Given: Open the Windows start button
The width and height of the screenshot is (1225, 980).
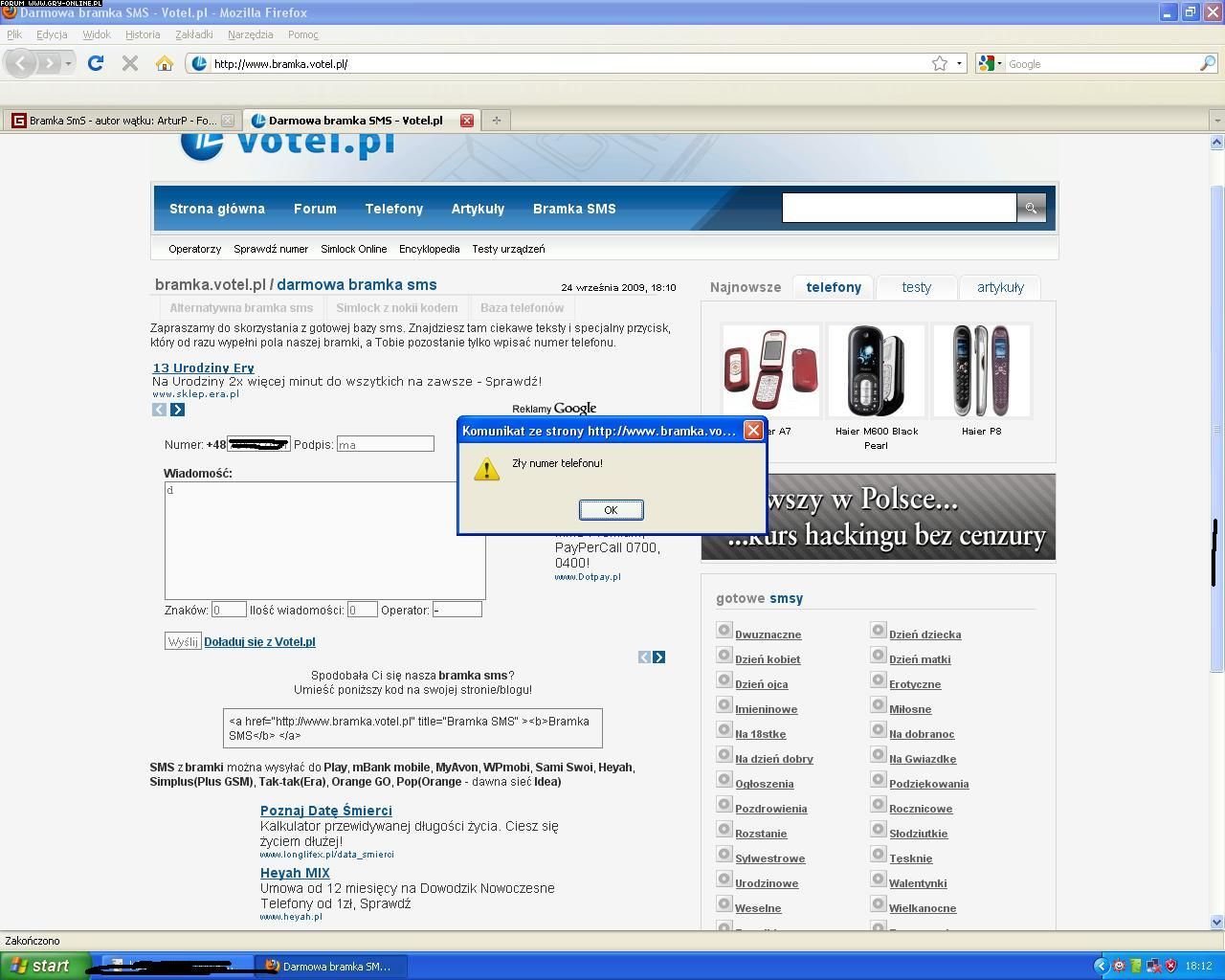Looking at the screenshot, I should click(x=45, y=966).
